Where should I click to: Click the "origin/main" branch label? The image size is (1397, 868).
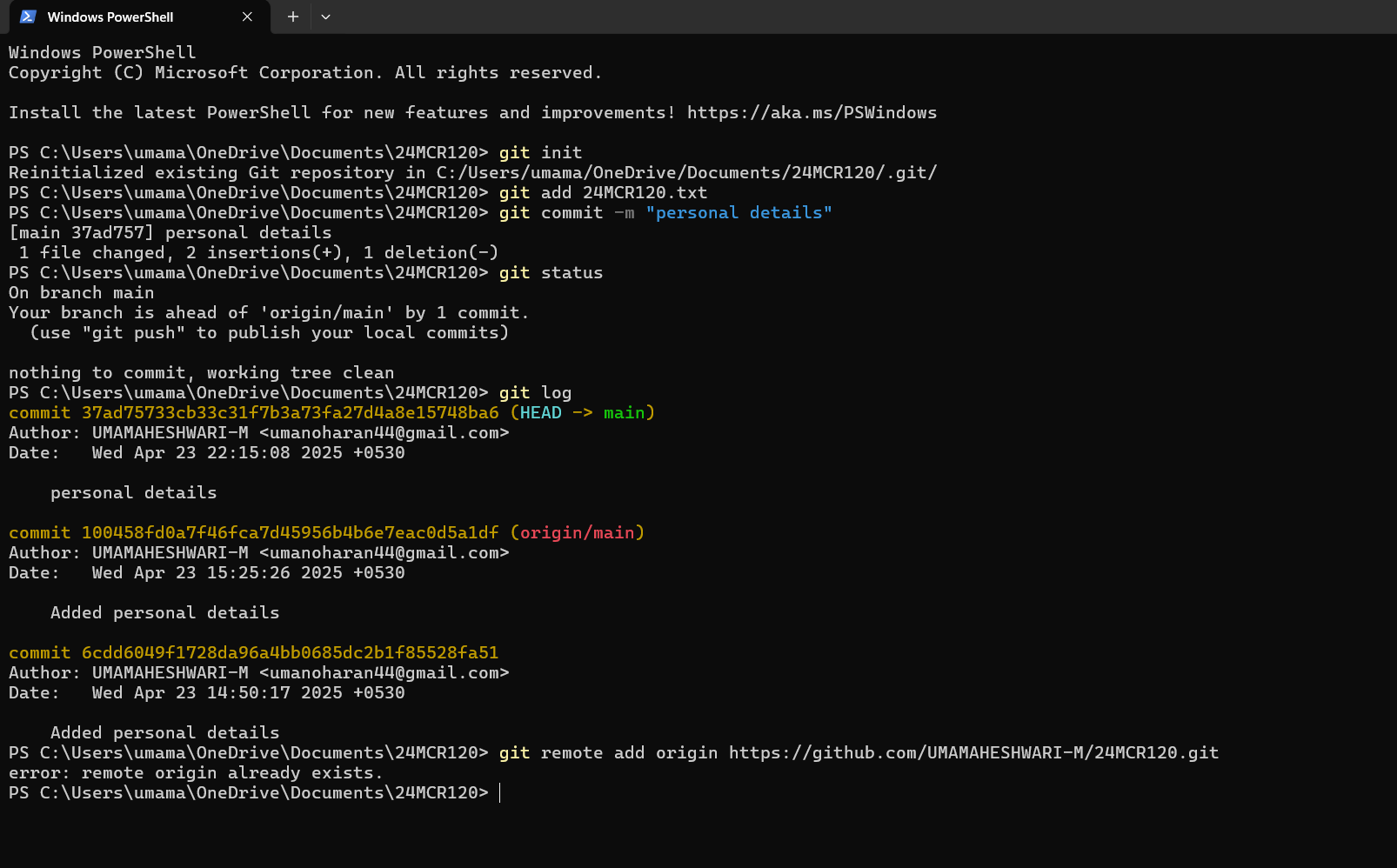[578, 533]
